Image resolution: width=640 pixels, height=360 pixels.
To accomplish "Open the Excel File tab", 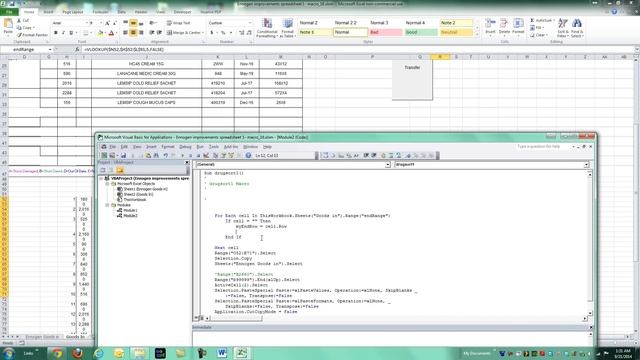I will point(9,12).
